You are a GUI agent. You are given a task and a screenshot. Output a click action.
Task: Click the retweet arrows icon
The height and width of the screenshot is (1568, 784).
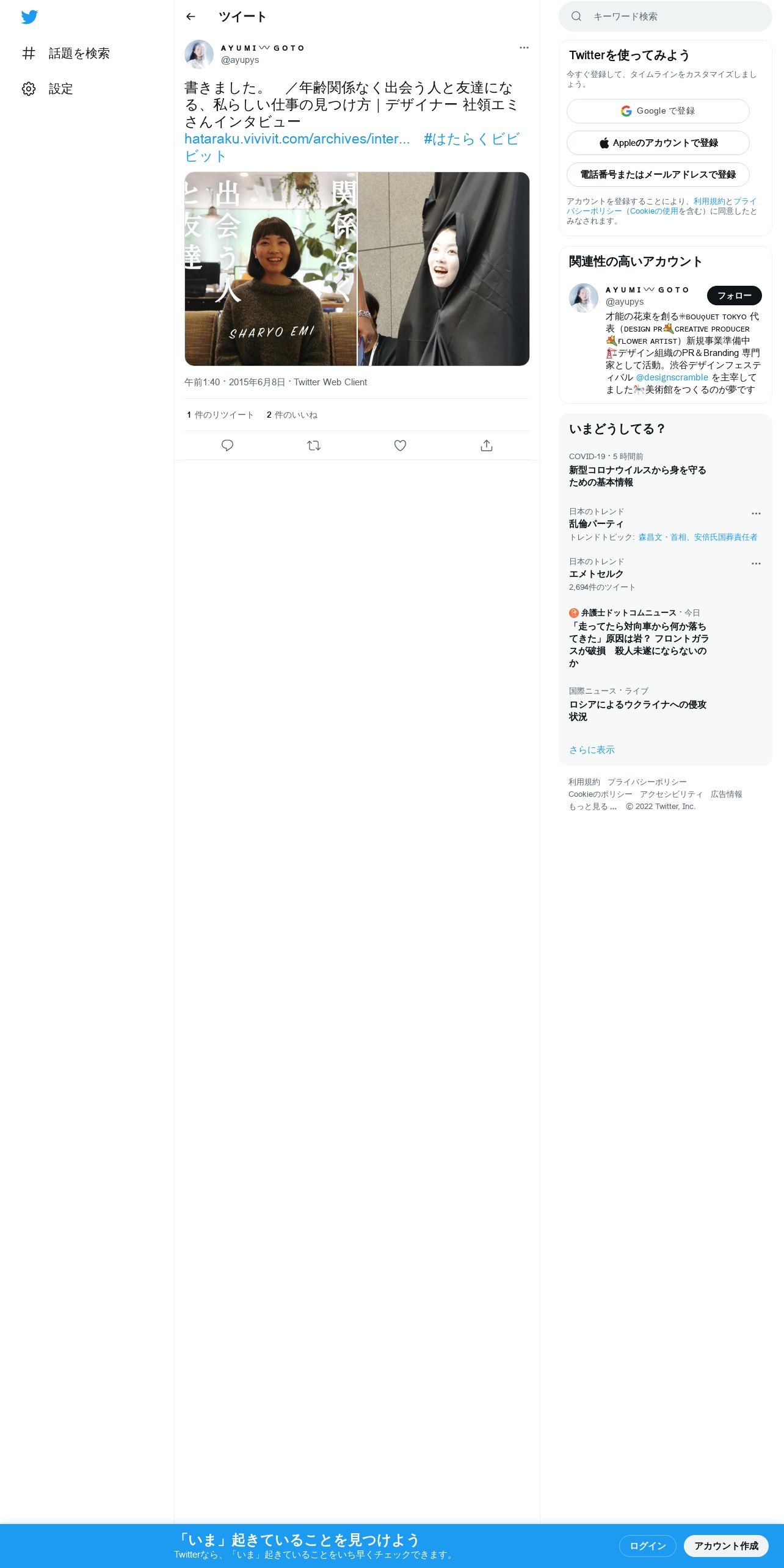pyautogui.click(x=314, y=446)
